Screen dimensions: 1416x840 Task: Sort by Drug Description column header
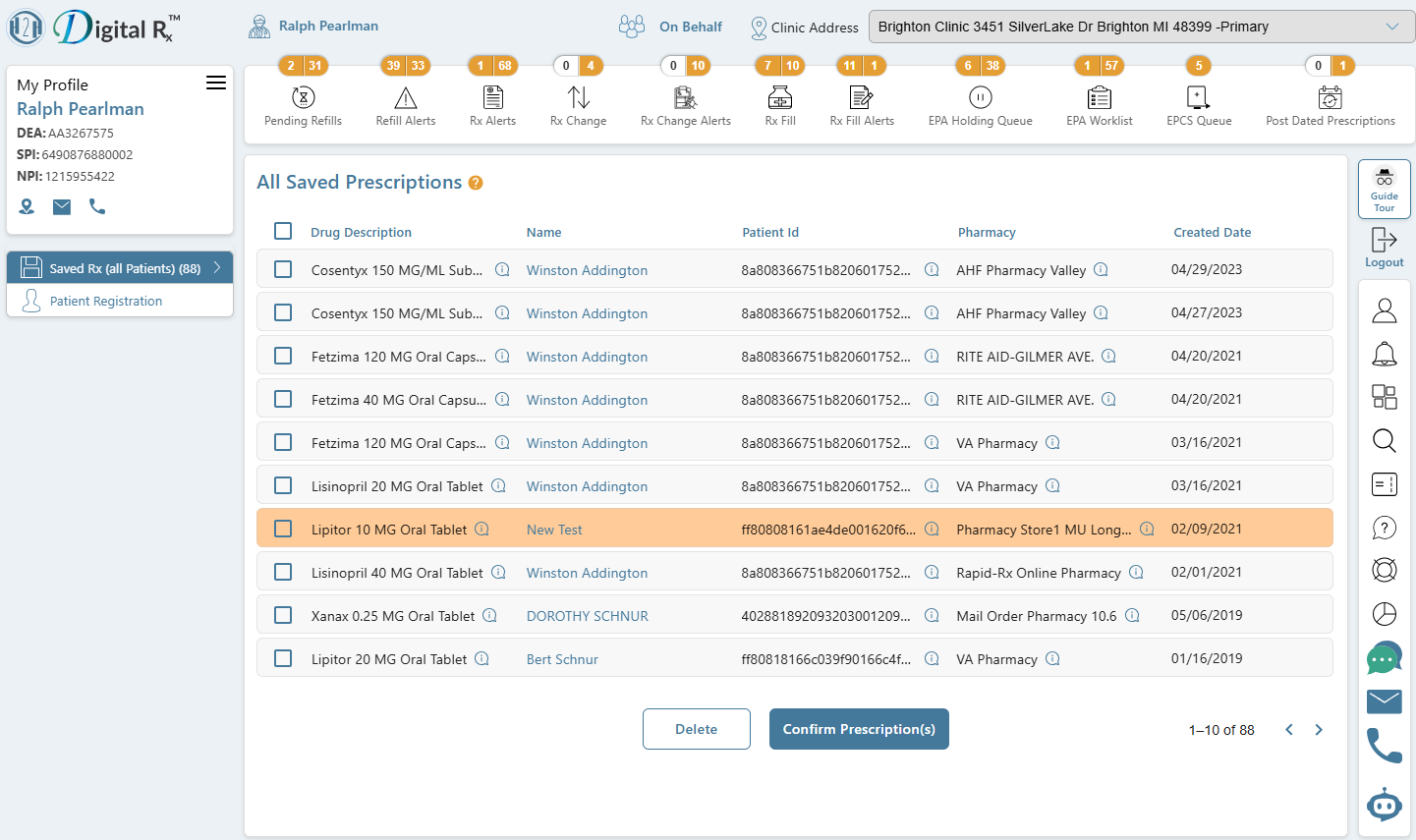point(361,233)
